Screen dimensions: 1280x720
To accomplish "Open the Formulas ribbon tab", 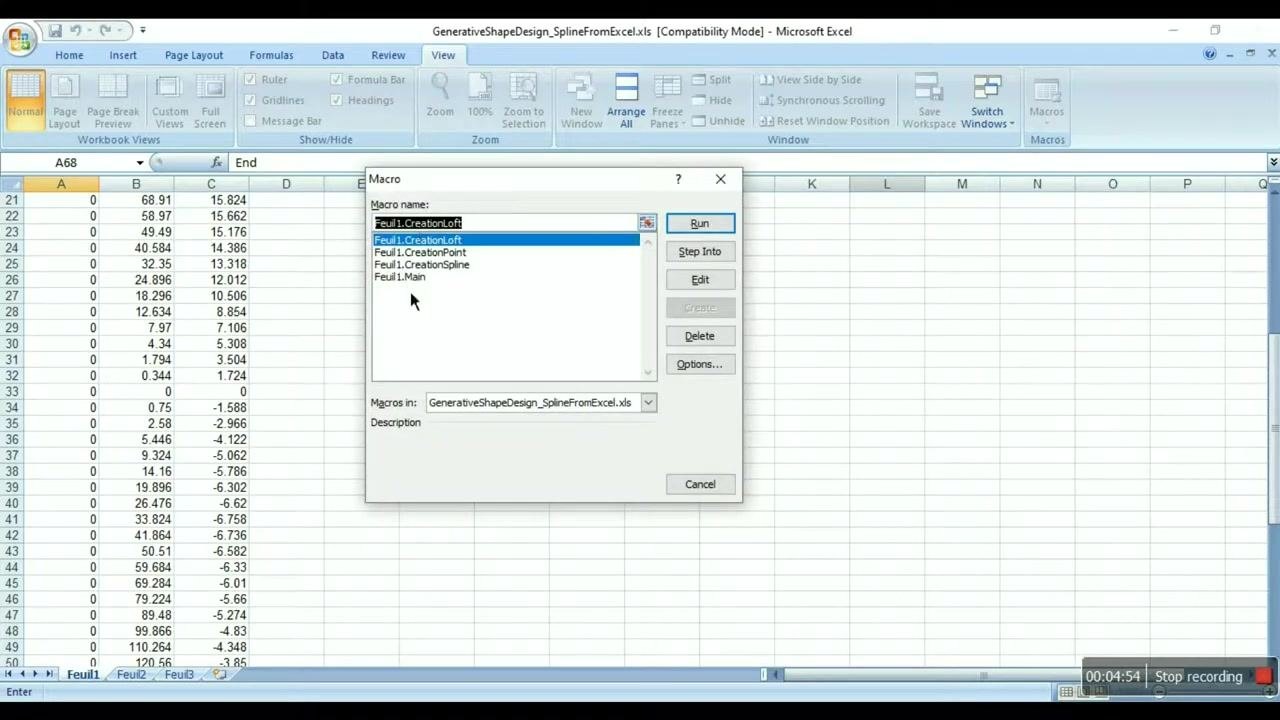I will click(x=271, y=55).
